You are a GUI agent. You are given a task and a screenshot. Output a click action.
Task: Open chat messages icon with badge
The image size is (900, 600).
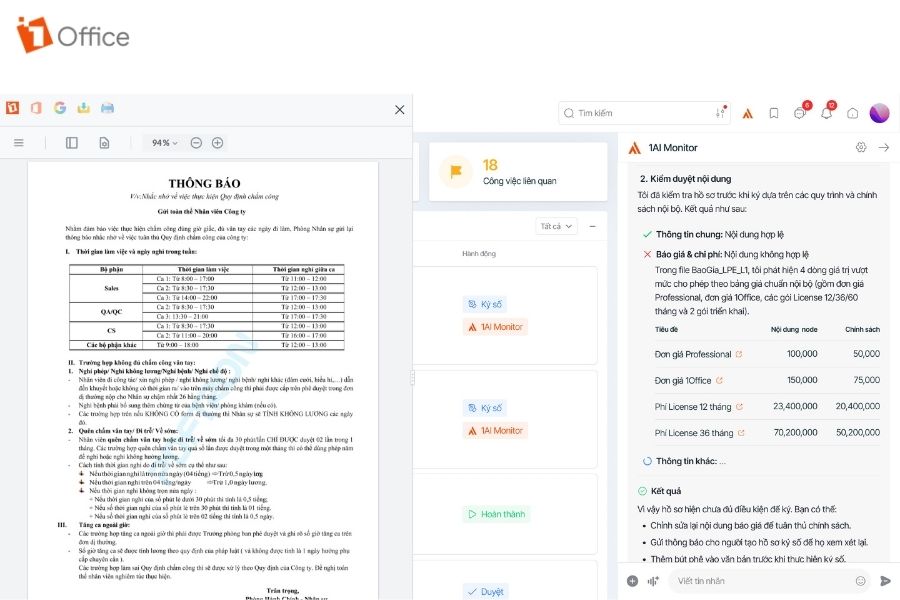pyautogui.click(x=801, y=111)
